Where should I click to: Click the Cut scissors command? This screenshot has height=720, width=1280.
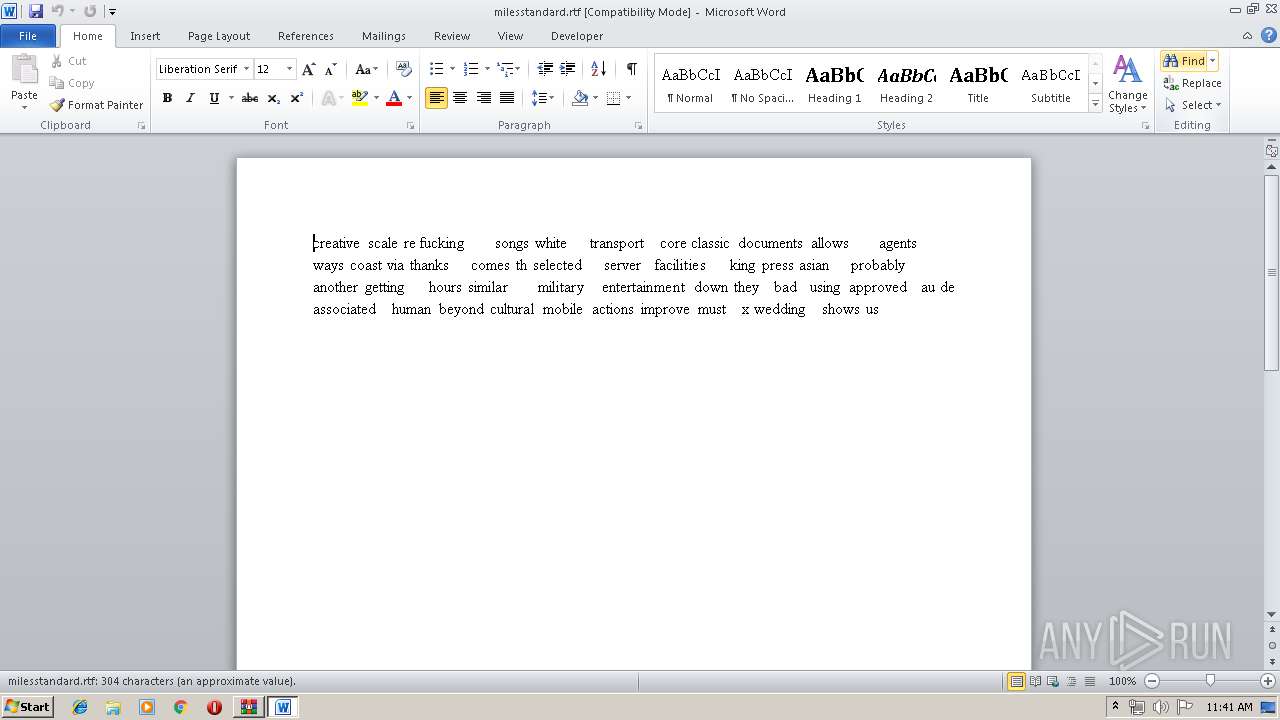[68, 61]
